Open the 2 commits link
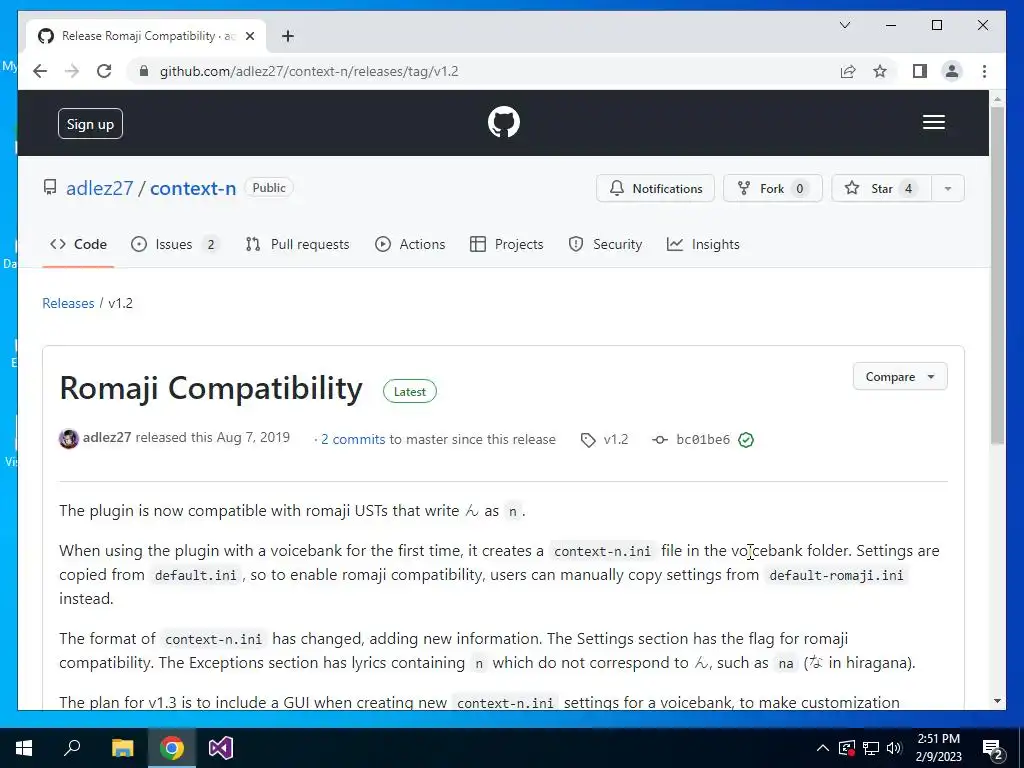 [x=353, y=440]
